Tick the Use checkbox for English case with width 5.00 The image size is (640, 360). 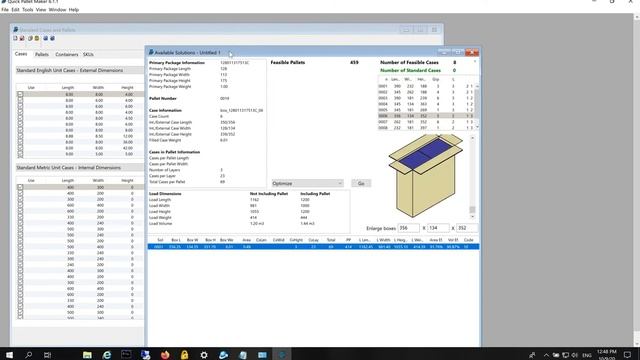click(x=20, y=154)
